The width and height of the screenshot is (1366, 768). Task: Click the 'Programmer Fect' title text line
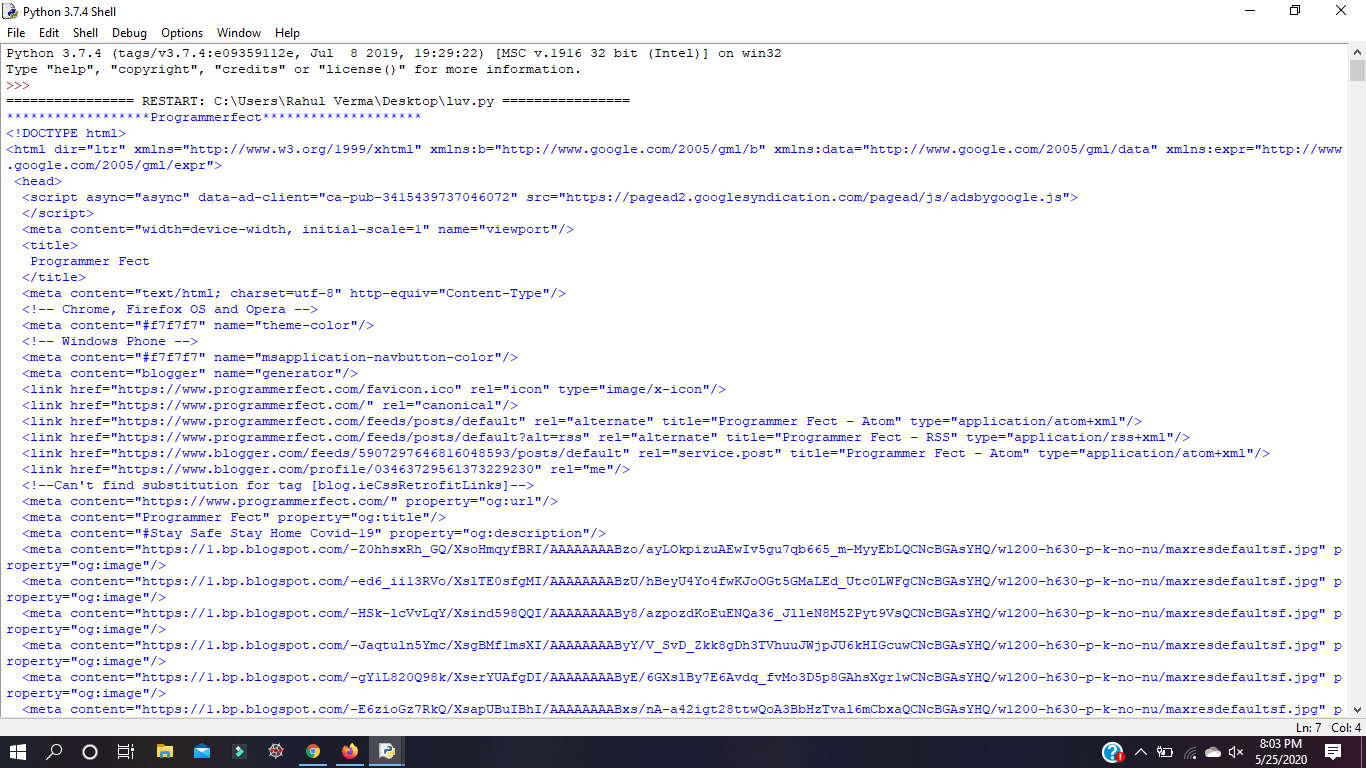(x=90, y=261)
